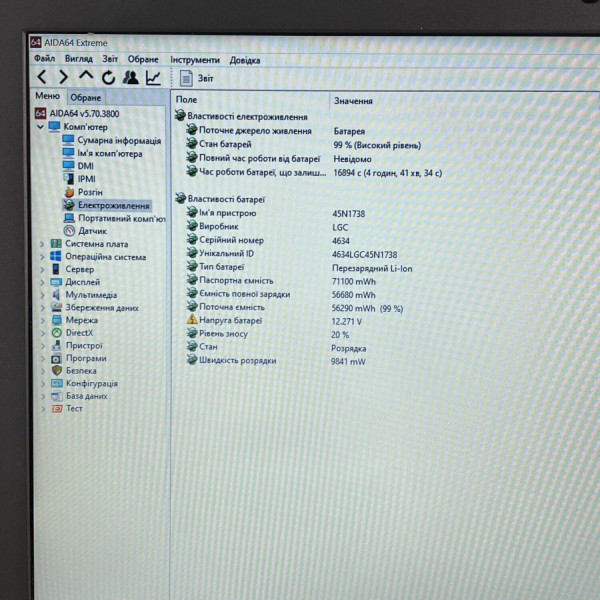Collapse the Комп'ютер tree node

tap(40, 127)
